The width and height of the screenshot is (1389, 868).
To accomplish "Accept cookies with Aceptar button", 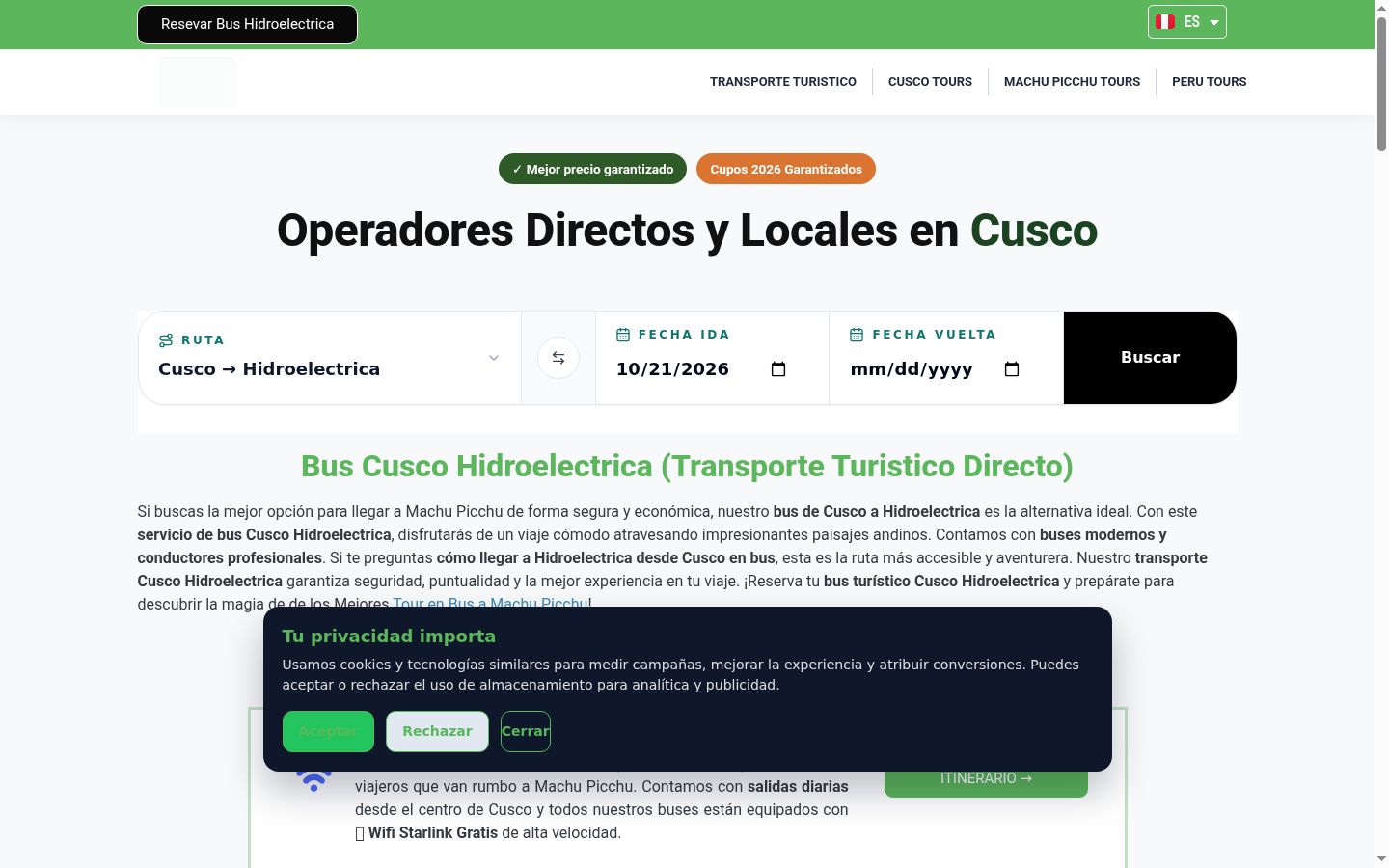I will coord(328,731).
